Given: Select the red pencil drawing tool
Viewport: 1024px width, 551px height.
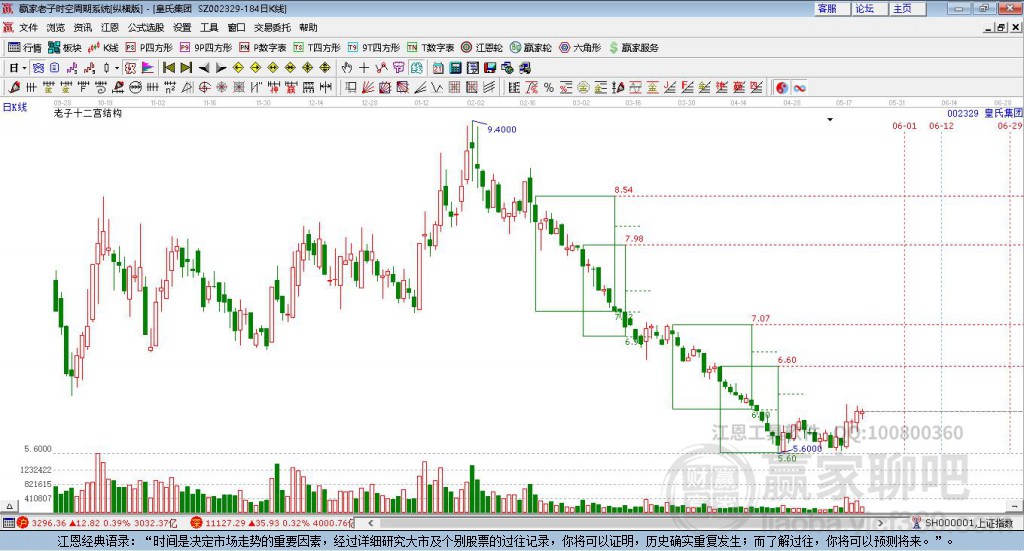Looking at the screenshot, I should tap(14, 87).
